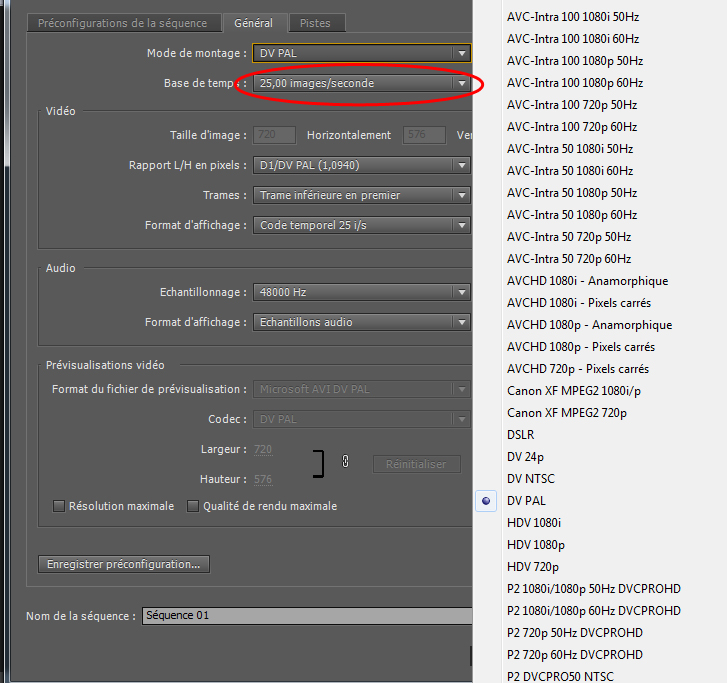Pick AVC-Intra 50 720p 60Hz
Viewport: 727px width, 683px height.
click(569, 259)
